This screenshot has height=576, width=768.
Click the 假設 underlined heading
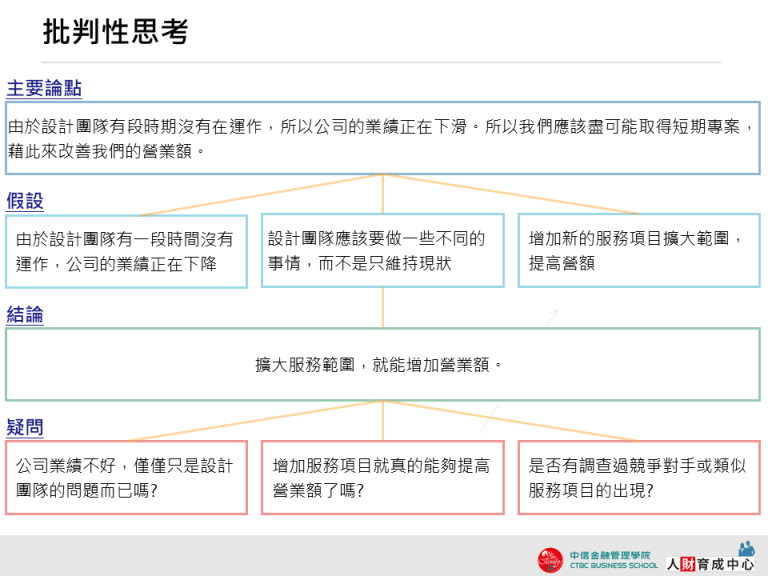[25, 201]
